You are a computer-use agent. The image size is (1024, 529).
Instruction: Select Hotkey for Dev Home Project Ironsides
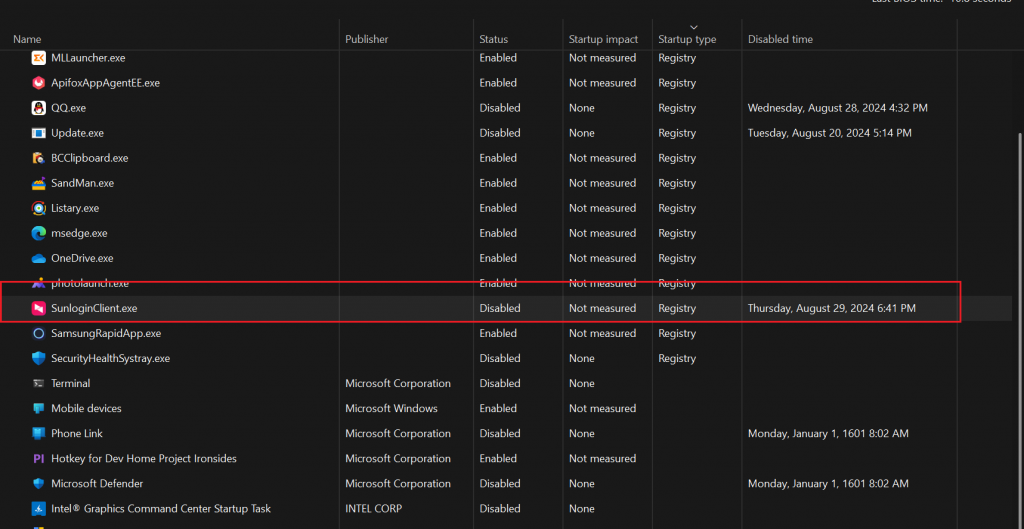144,459
